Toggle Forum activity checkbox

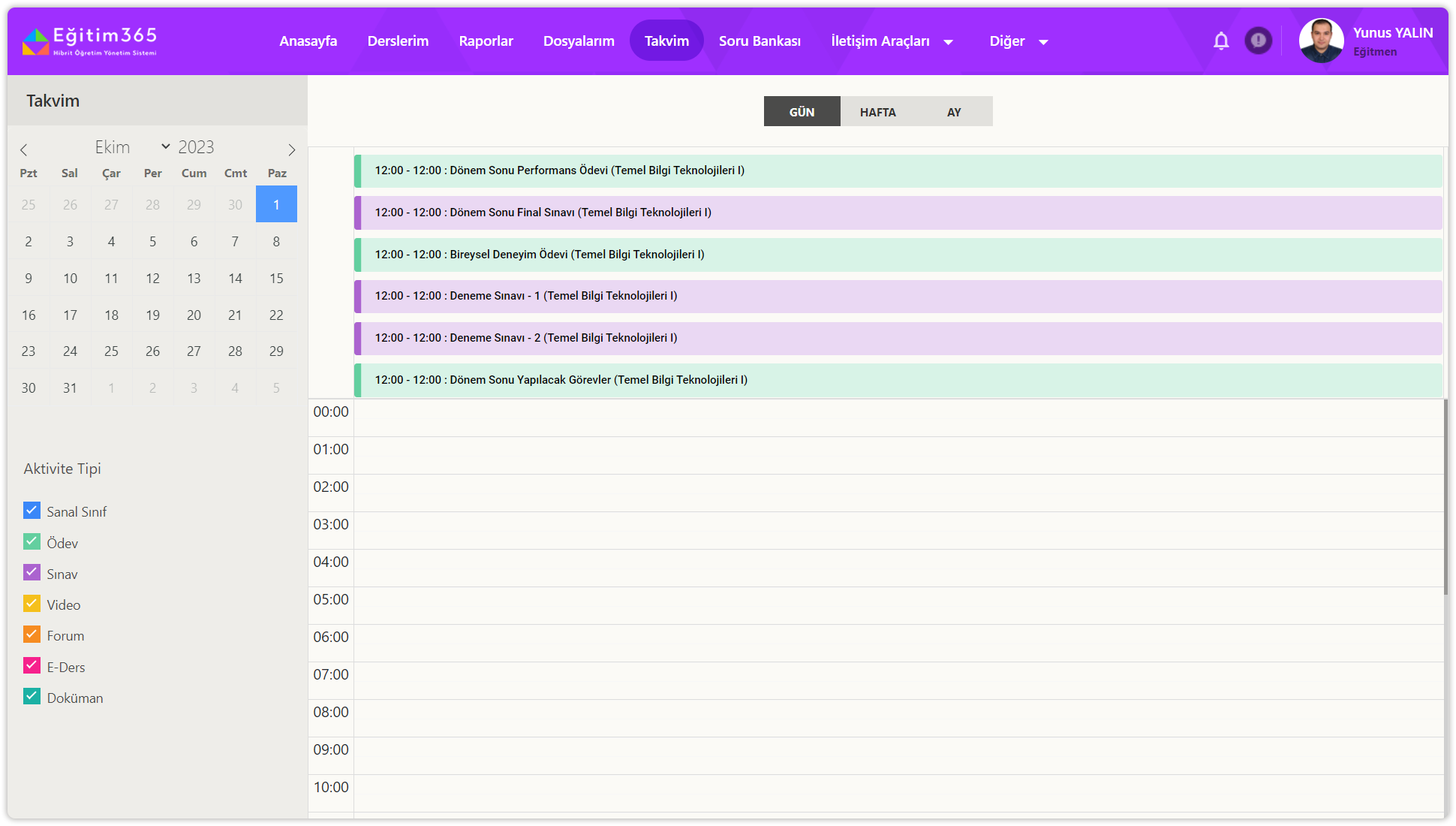[x=32, y=635]
